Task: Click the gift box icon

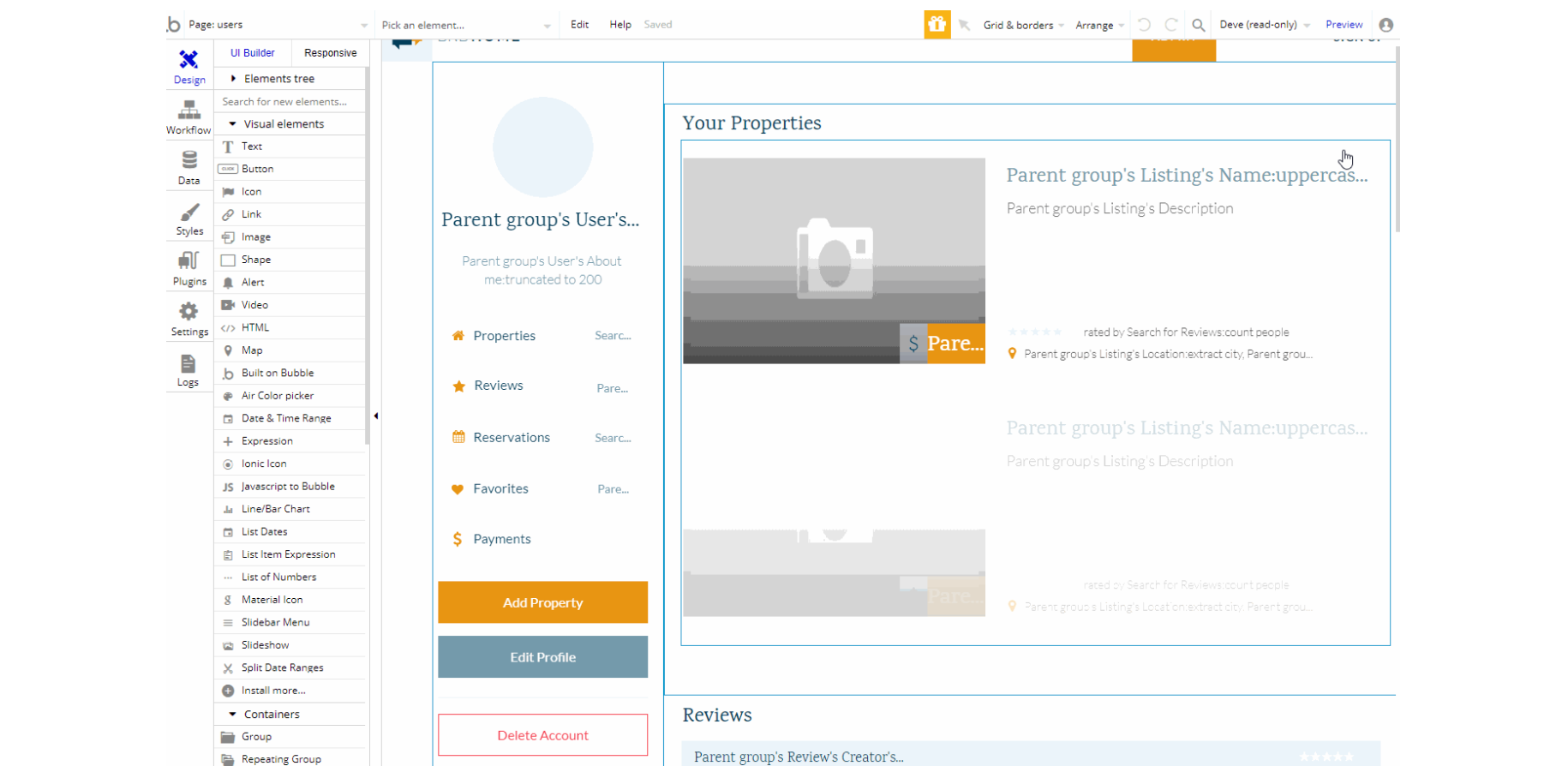Action: (937, 25)
